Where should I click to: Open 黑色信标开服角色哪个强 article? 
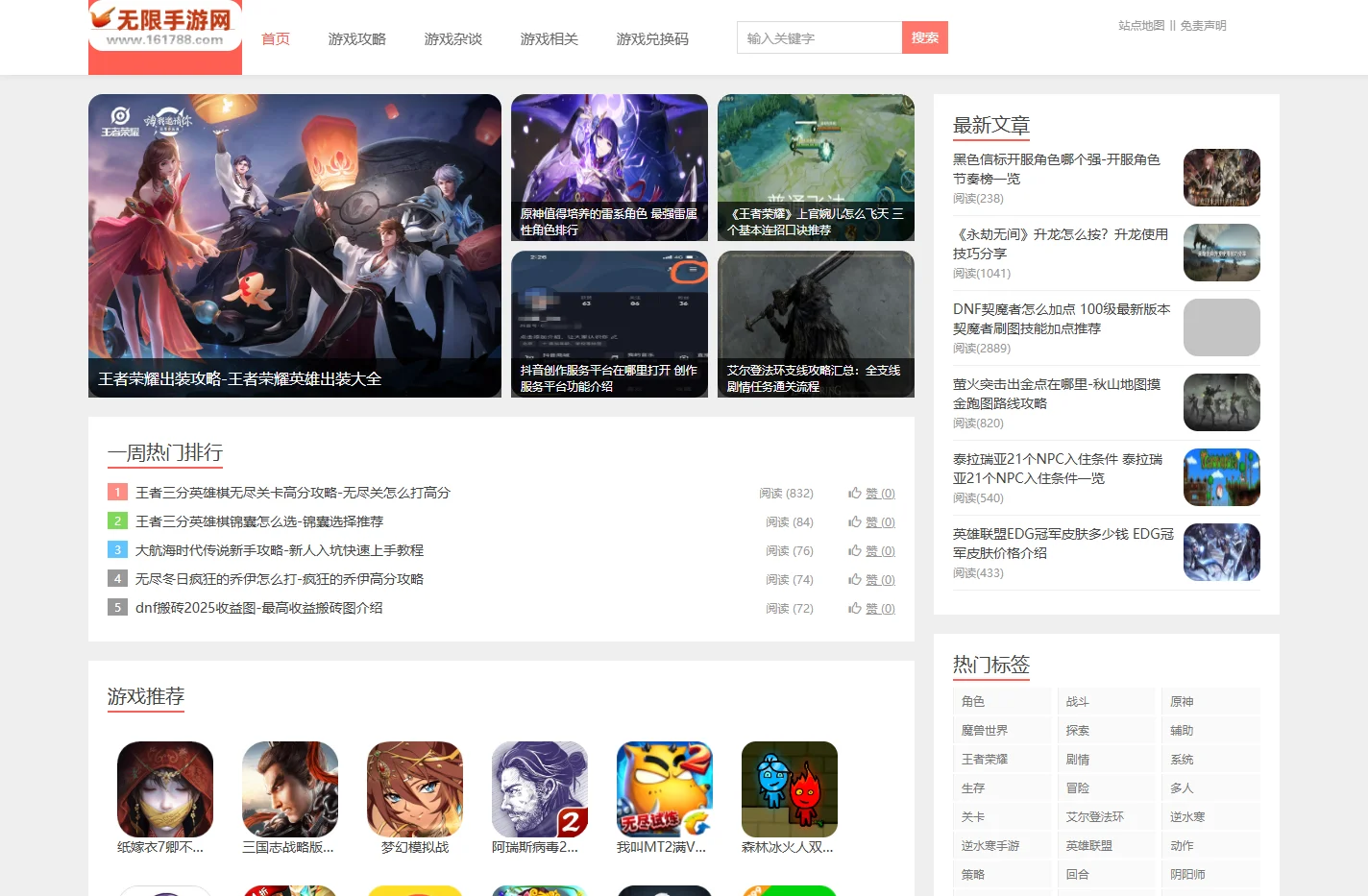pos(1057,169)
